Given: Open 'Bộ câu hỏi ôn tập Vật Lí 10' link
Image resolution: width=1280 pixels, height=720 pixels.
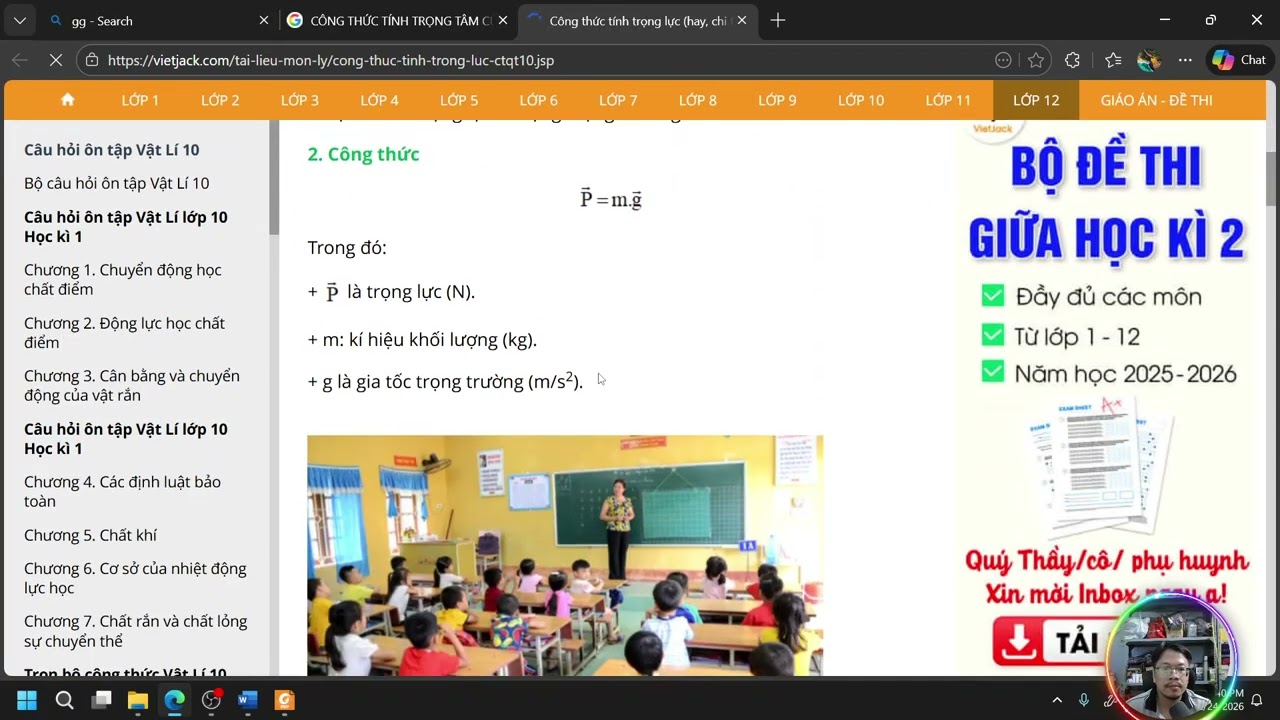Looking at the screenshot, I should 117,183.
